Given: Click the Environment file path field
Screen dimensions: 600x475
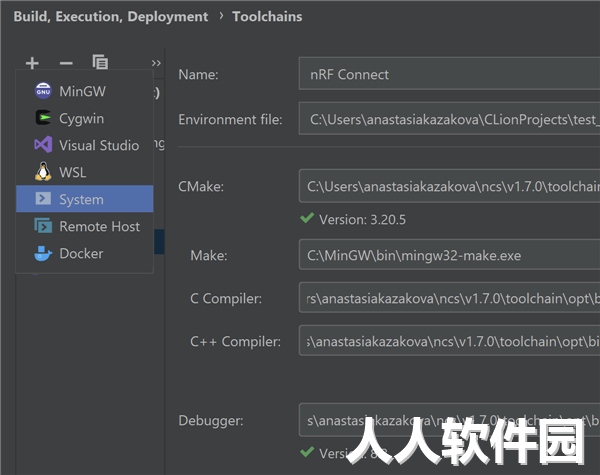Looking at the screenshot, I should pyautogui.click(x=449, y=119).
